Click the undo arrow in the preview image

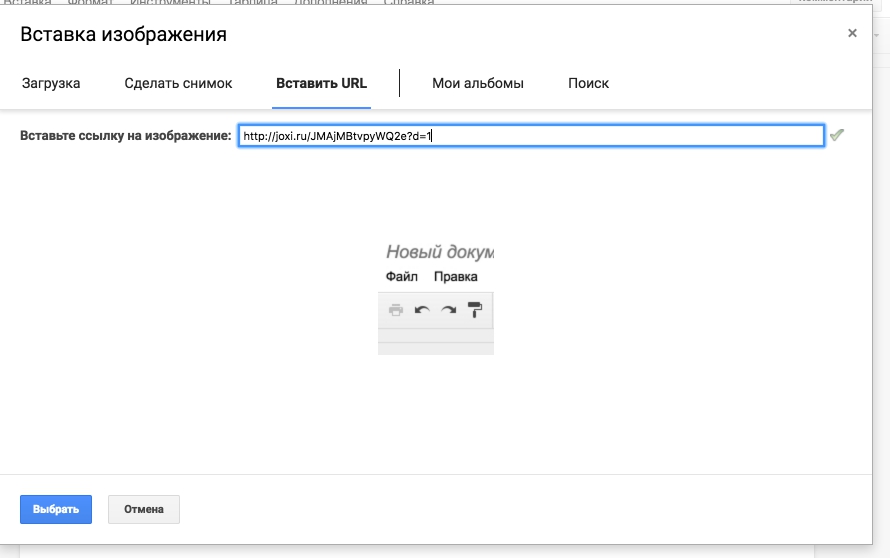point(422,310)
